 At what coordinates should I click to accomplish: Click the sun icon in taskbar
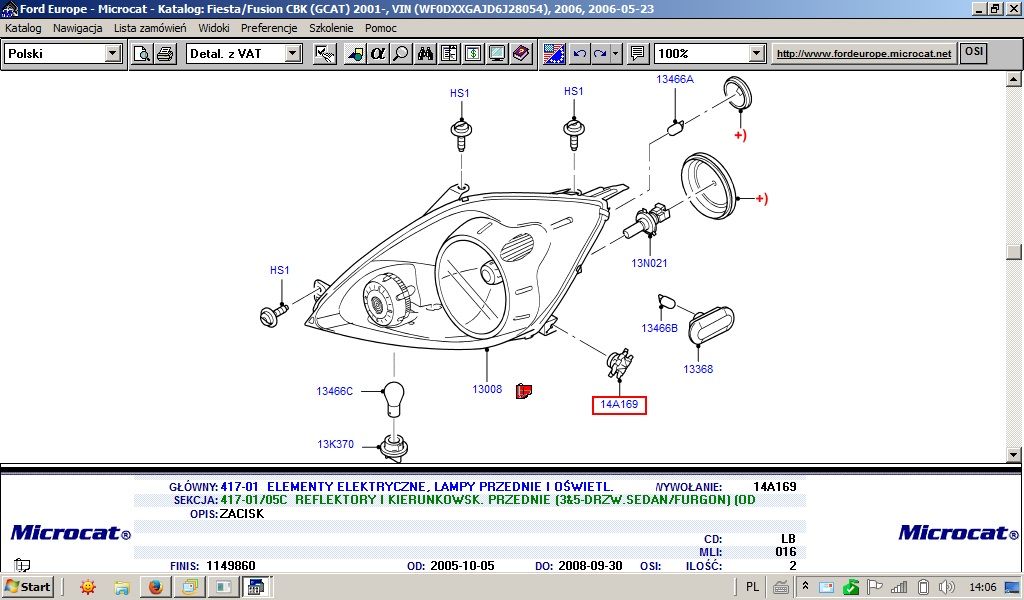(x=88, y=587)
